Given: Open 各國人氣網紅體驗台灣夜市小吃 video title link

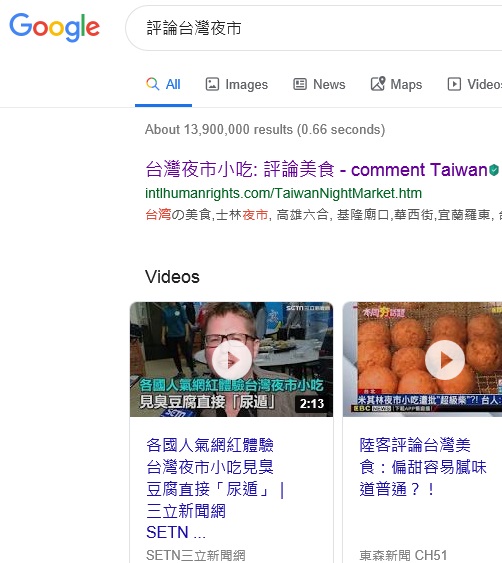Looking at the screenshot, I should pos(215,488).
